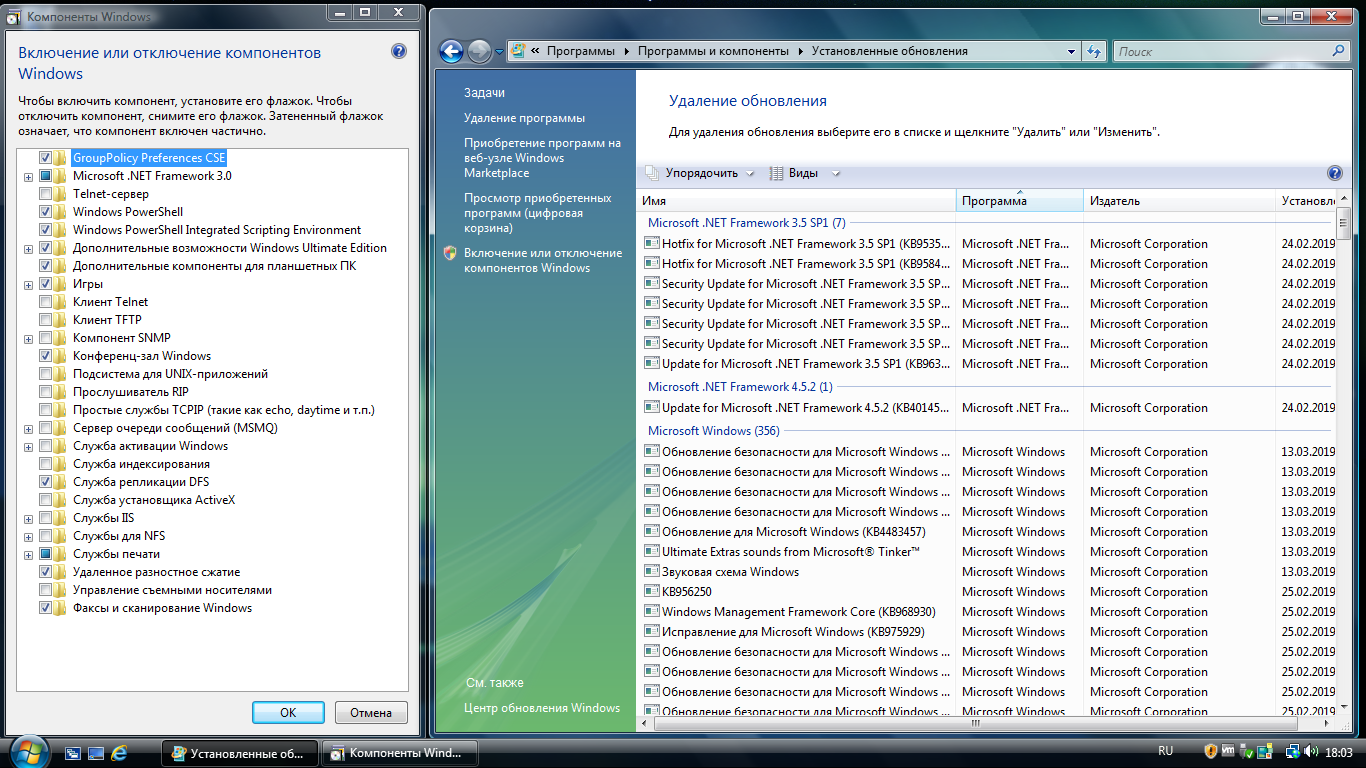Enable Telnet-сервер checkbox
1366x768 pixels.
(46, 194)
